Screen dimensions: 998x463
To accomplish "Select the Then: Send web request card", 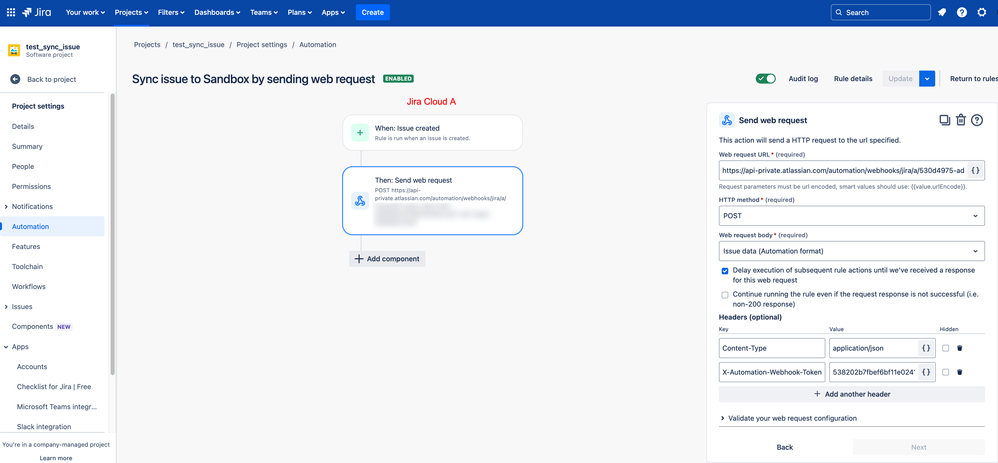I will point(432,201).
